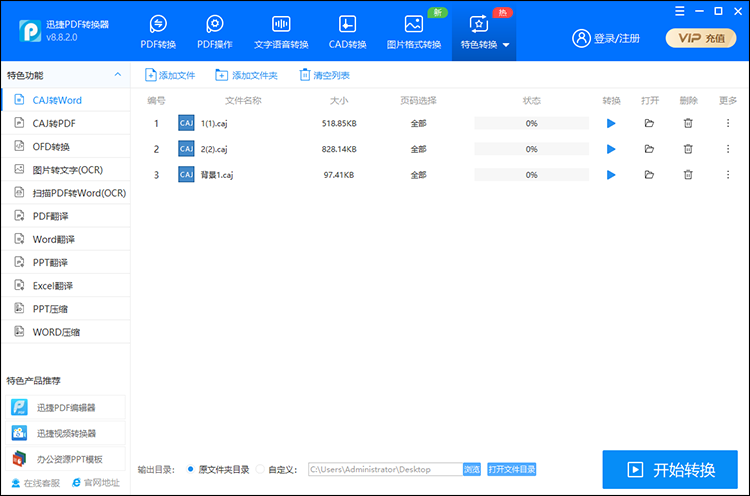Open more options for 背景1.caj row
The height and width of the screenshot is (496, 750).
coord(728,175)
